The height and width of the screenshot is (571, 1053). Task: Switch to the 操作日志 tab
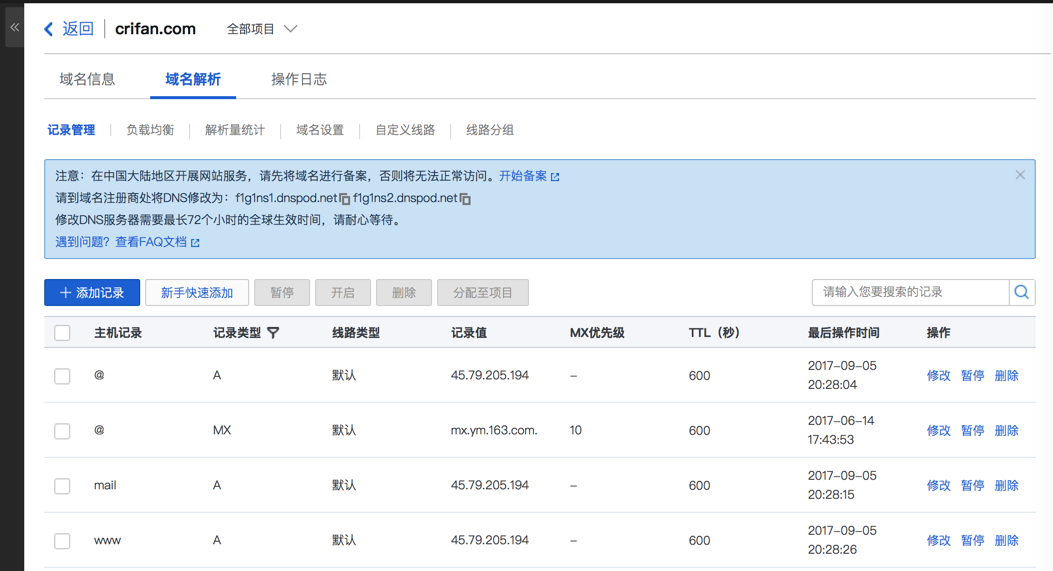(298, 79)
